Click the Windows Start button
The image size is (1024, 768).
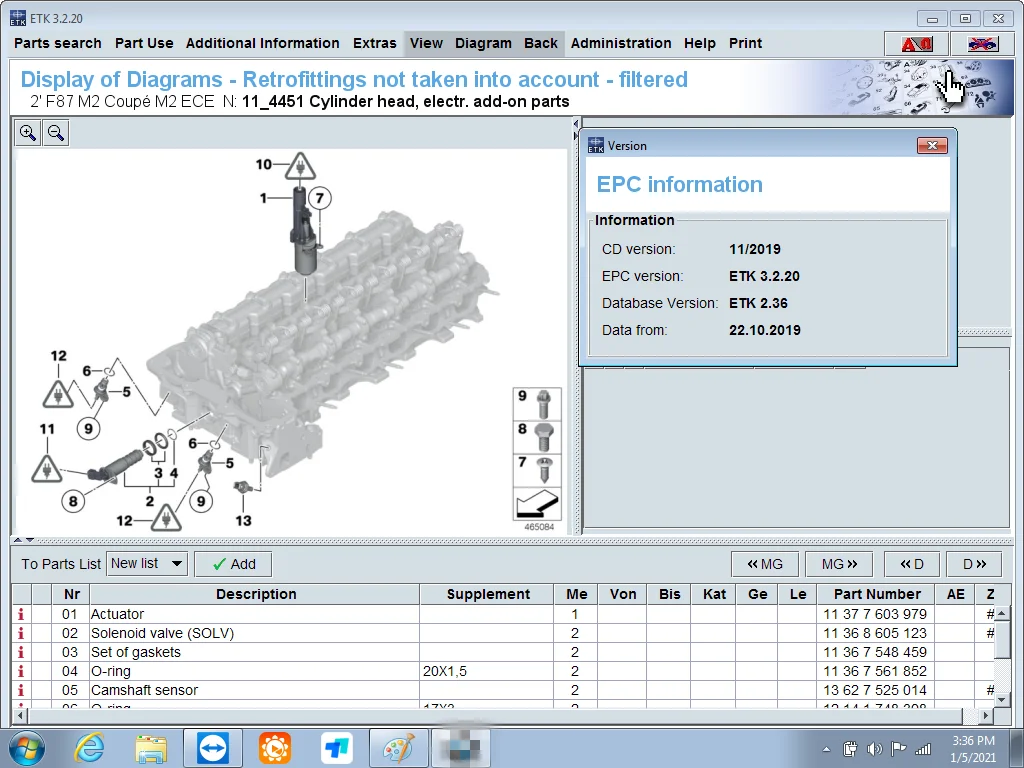[27, 748]
